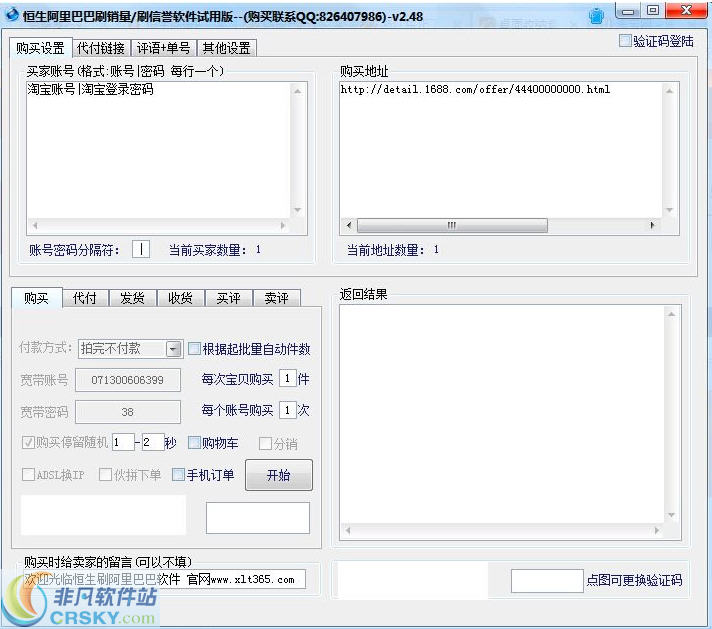Click down arrow of 买家账号 vertical scrollbar

pyautogui.click(x=298, y=210)
